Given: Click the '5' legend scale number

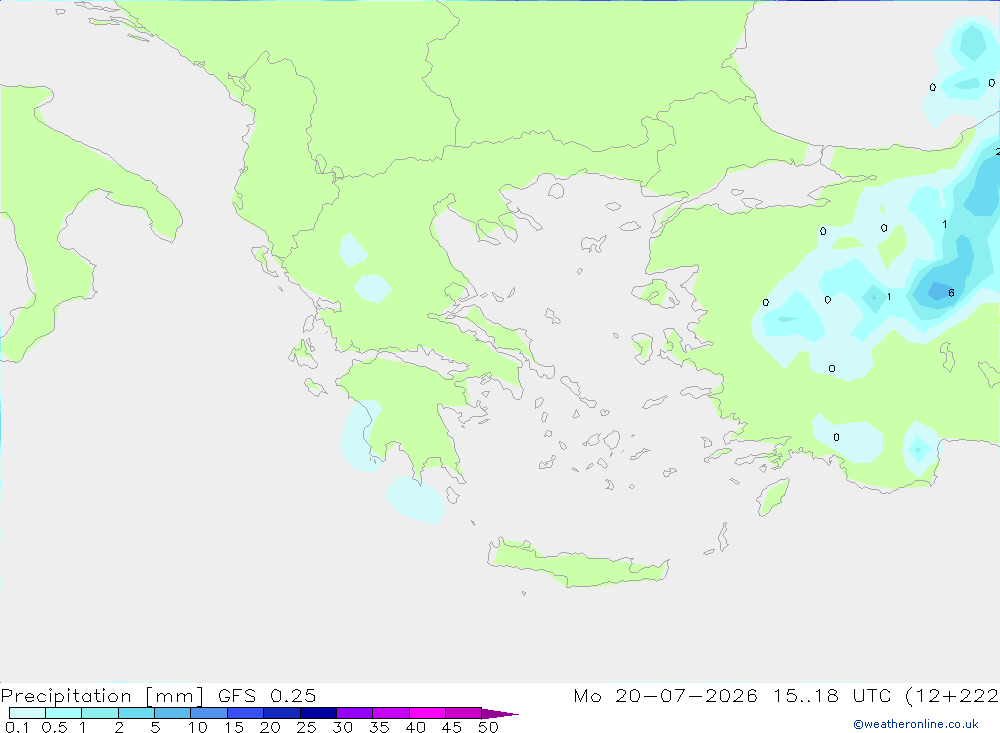Looking at the screenshot, I should (155, 727).
